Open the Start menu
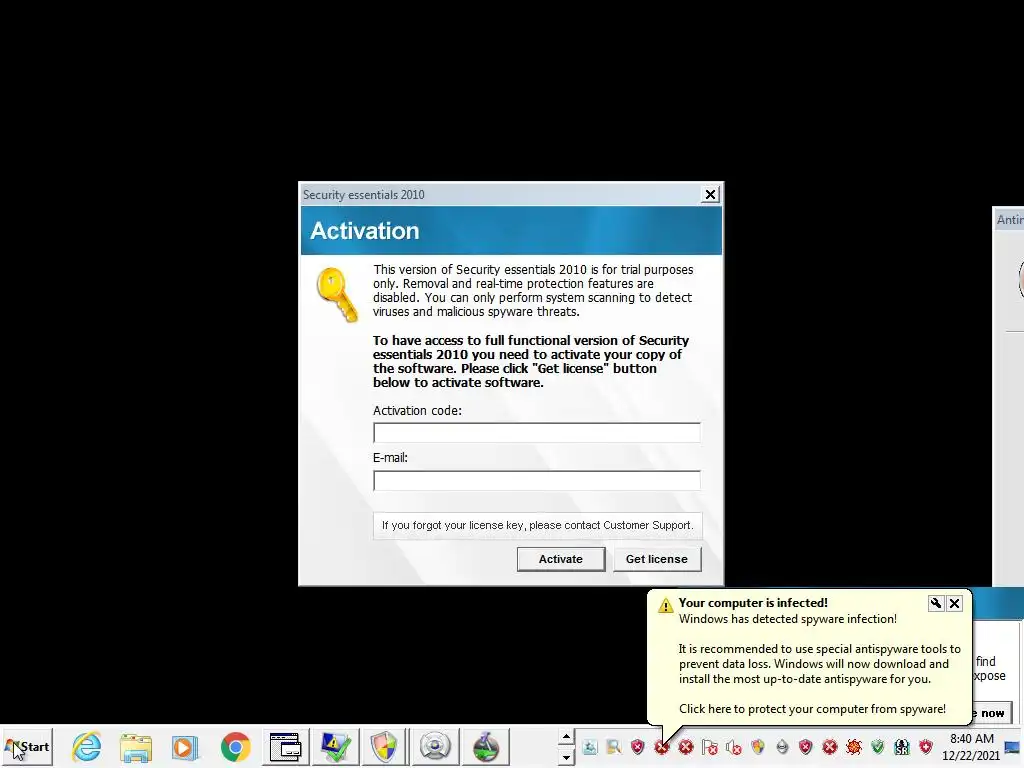The height and width of the screenshot is (768, 1024). coord(27,746)
